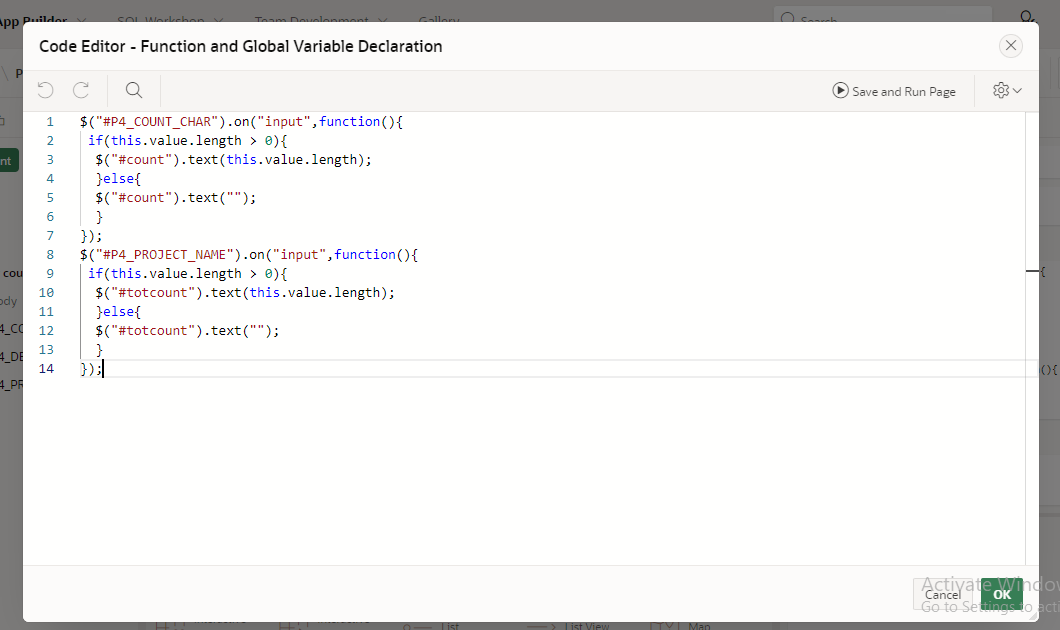Screen dimensions: 1060x630
Task: Click "function" keyword on line 1
Action: (x=350, y=122)
